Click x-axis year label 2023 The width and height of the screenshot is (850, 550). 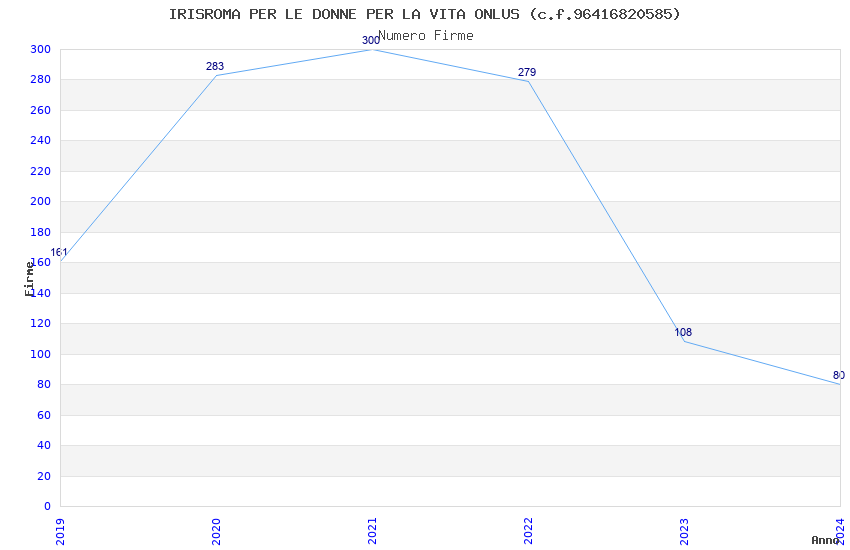(685, 532)
